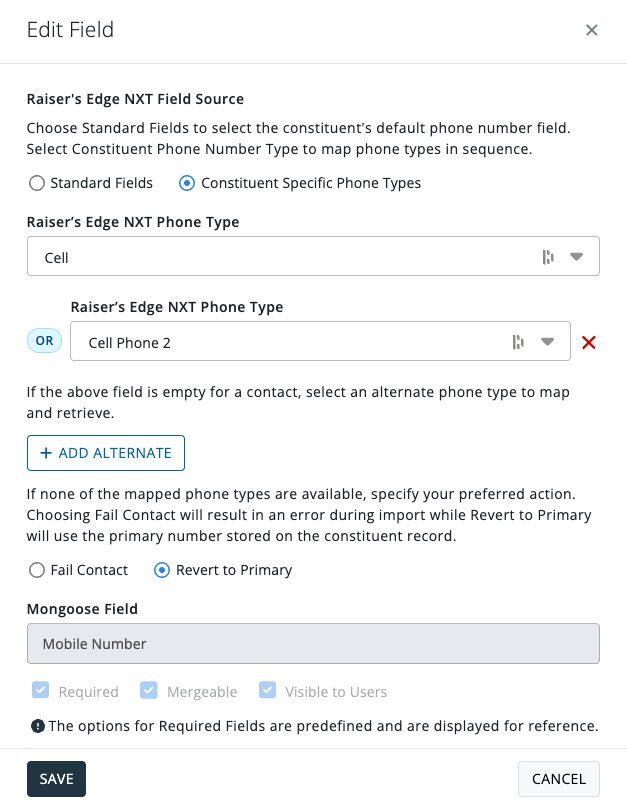Toggle the Visible to Users checkbox
This screenshot has width=627, height=808.
coord(267,690)
